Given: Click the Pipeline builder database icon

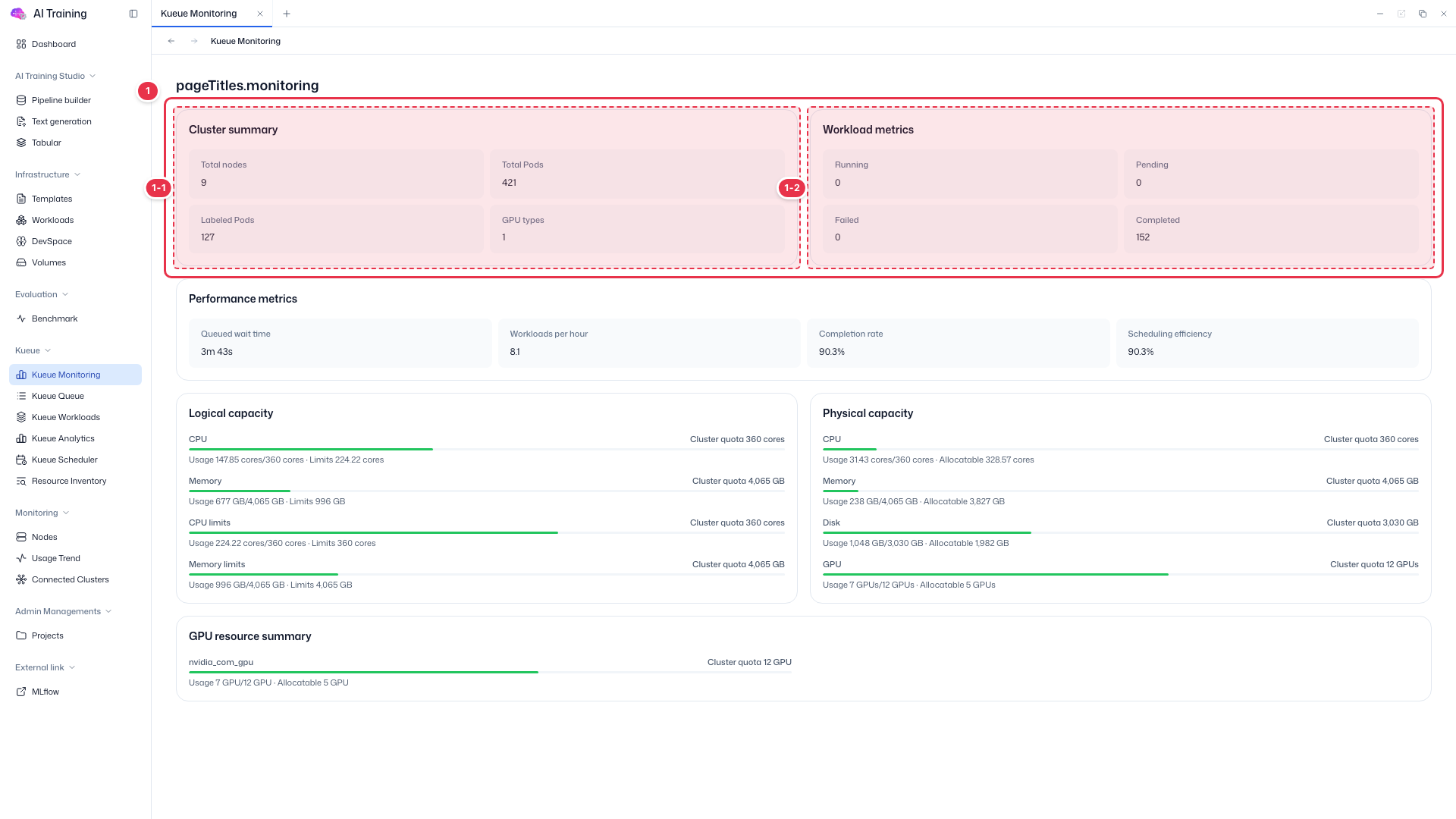Looking at the screenshot, I should point(21,100).
